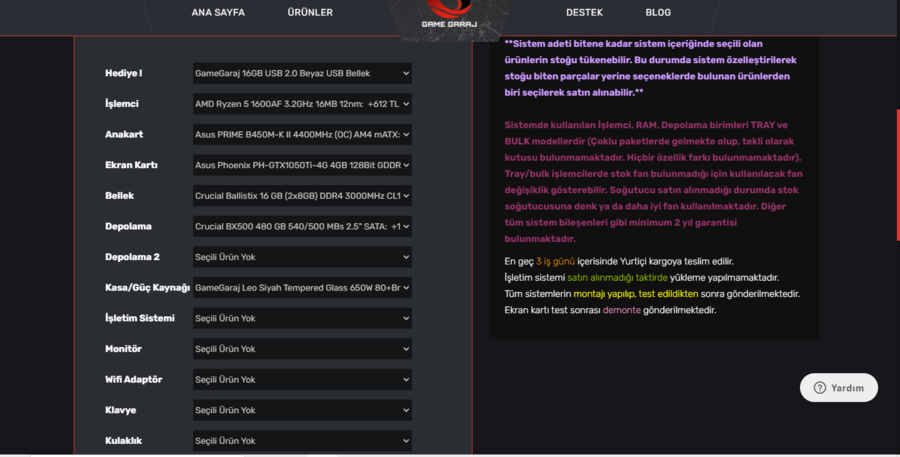Click the page's vertical scrollbar
This screenshot has width=900, height=457.
898,175
